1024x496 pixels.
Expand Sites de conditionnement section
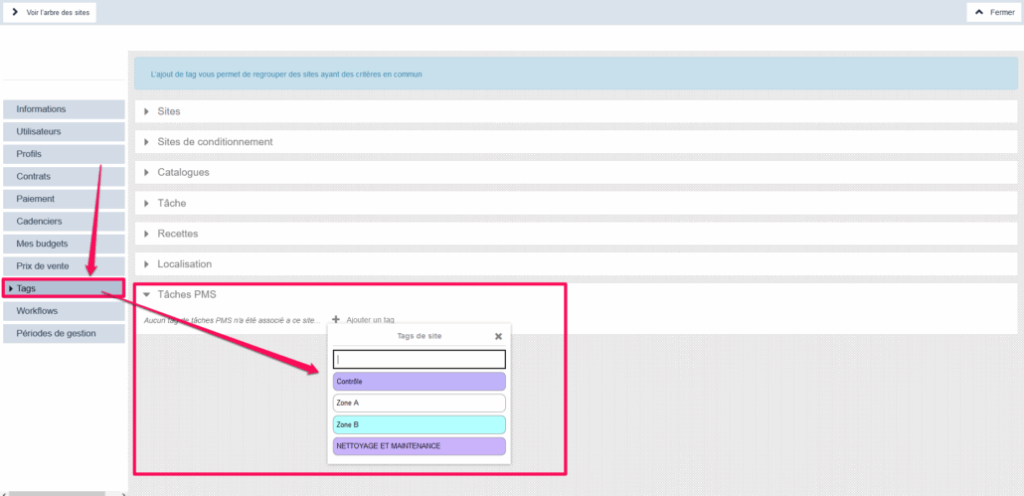[x=147, y=142]
